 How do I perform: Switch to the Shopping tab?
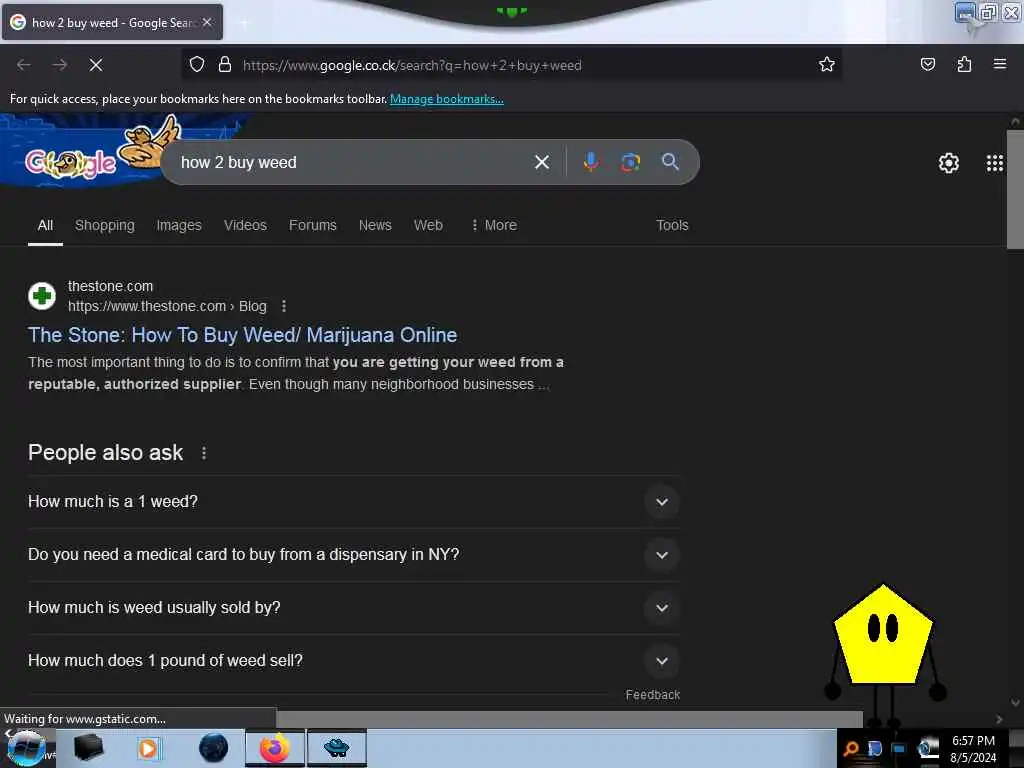[104, 225]
